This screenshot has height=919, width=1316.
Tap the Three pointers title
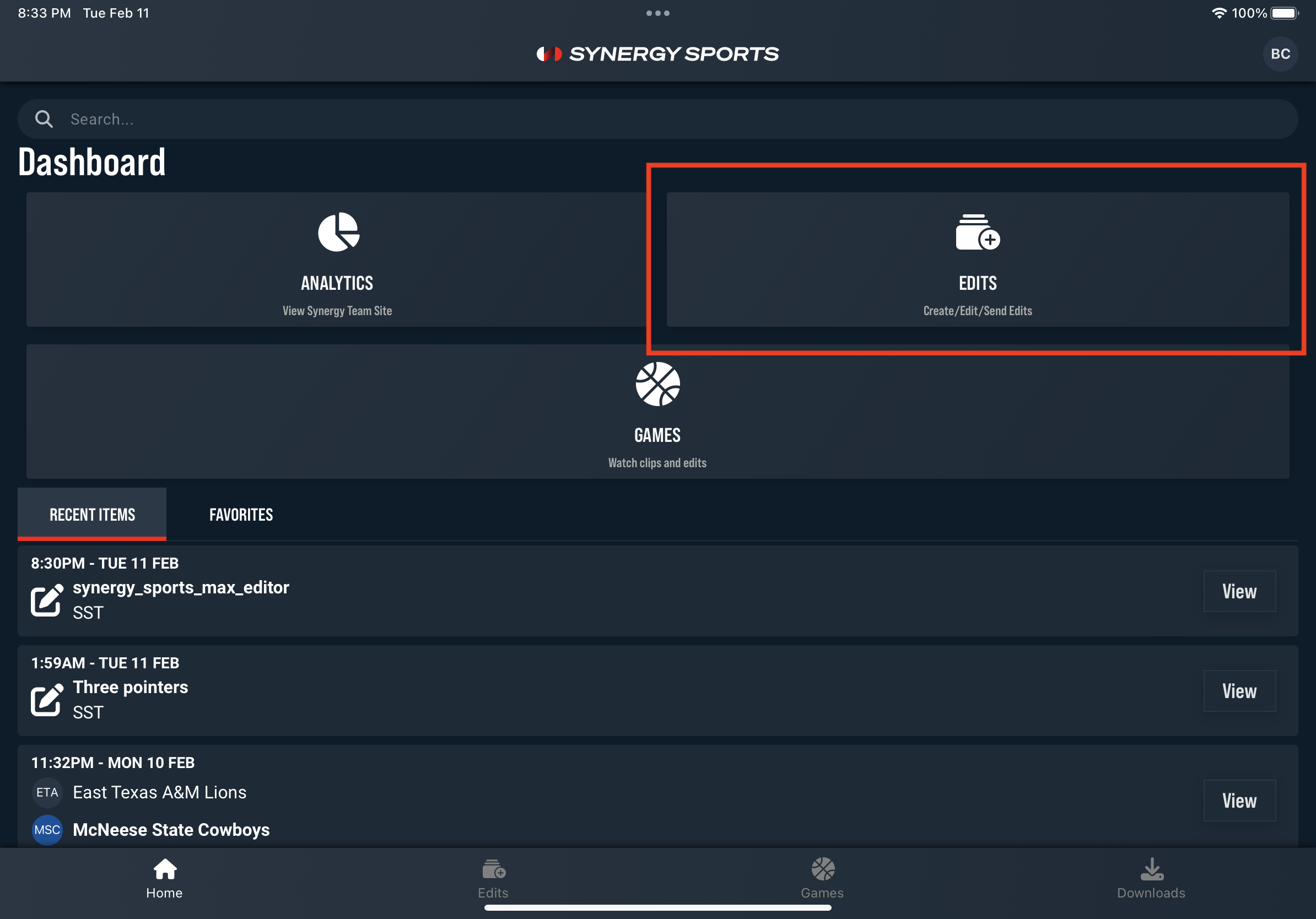131,687
